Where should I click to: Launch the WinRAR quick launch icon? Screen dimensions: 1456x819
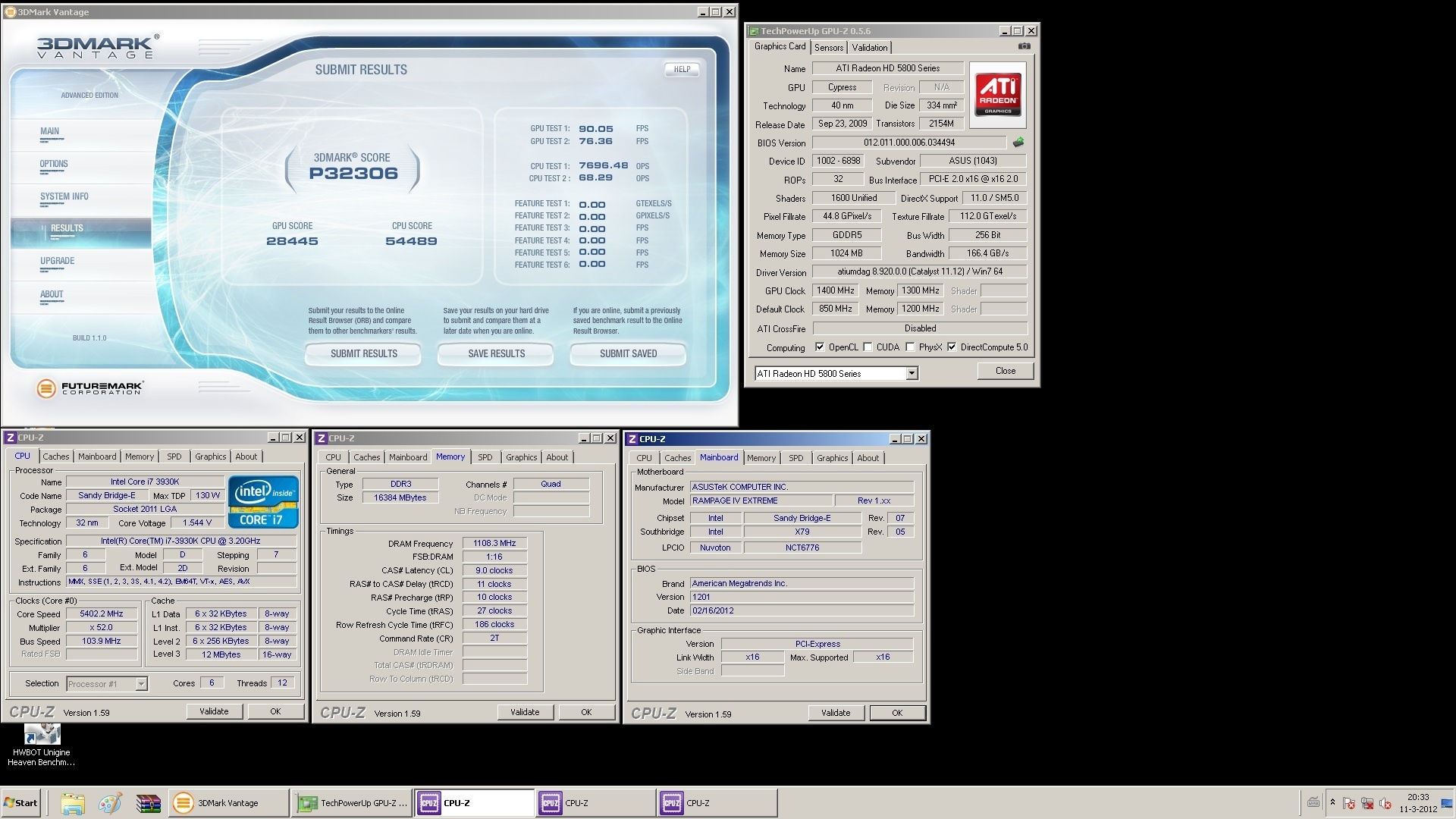tap(148, 803)
